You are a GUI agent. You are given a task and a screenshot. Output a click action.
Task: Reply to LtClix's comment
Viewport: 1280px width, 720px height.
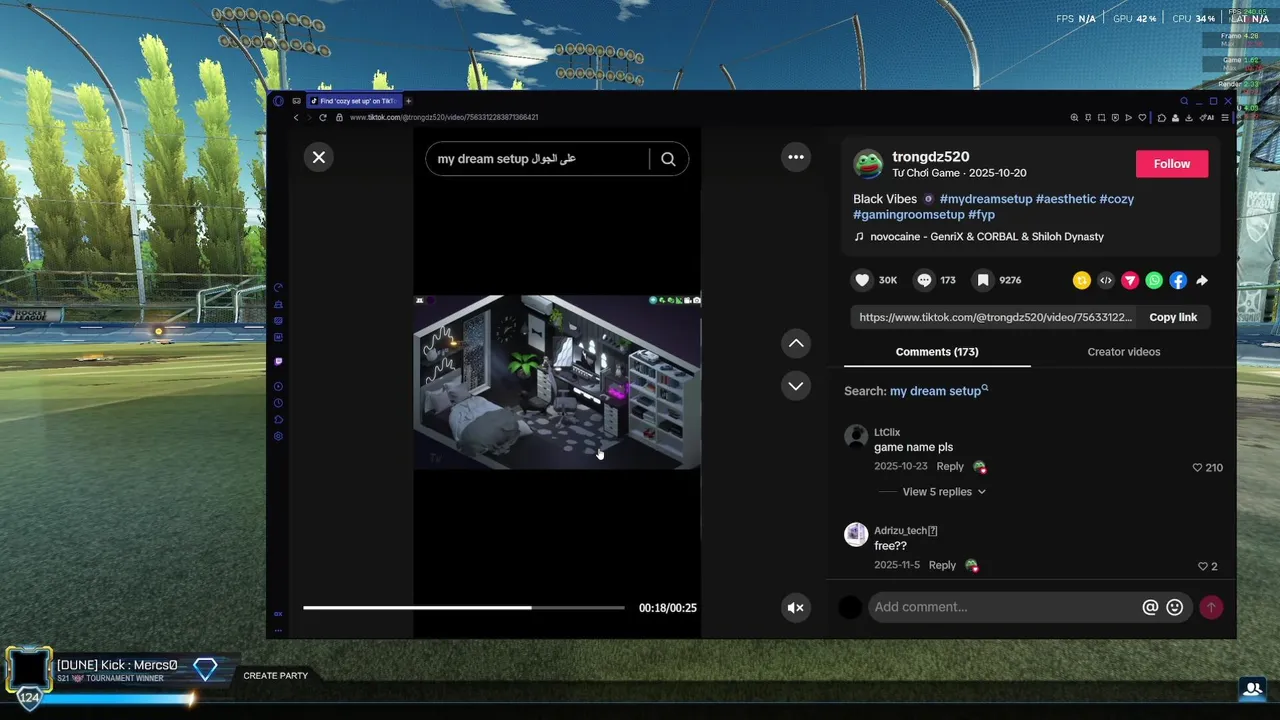(x=950, y=467)
